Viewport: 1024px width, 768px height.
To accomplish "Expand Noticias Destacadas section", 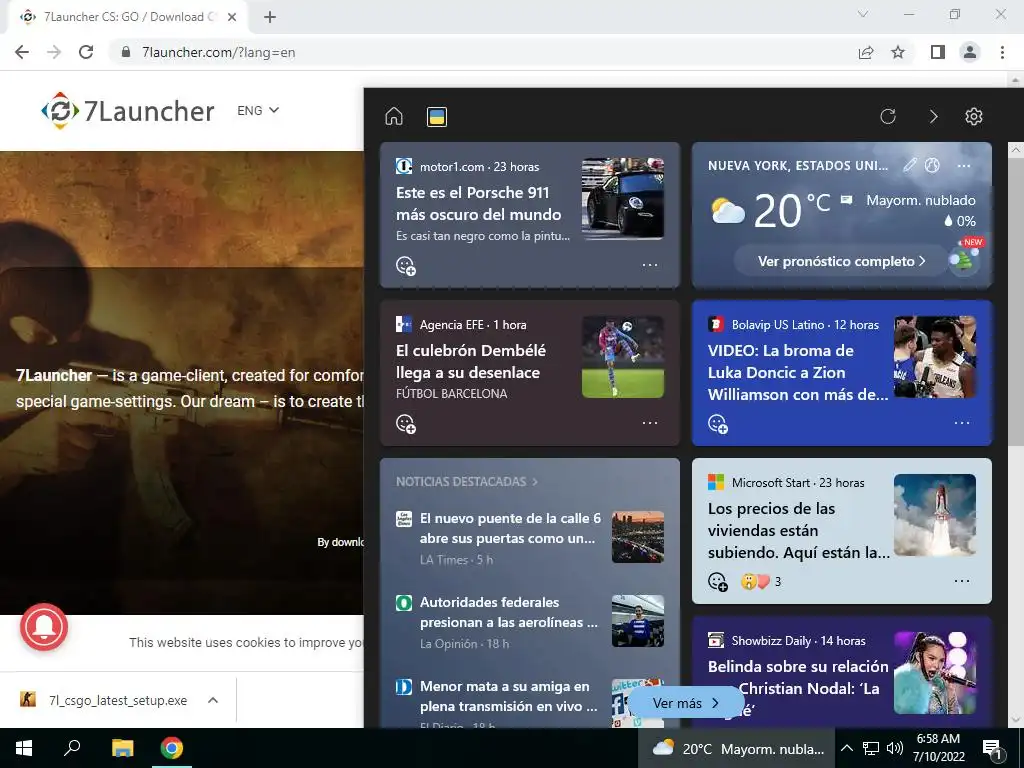I will tap(467, 481).
